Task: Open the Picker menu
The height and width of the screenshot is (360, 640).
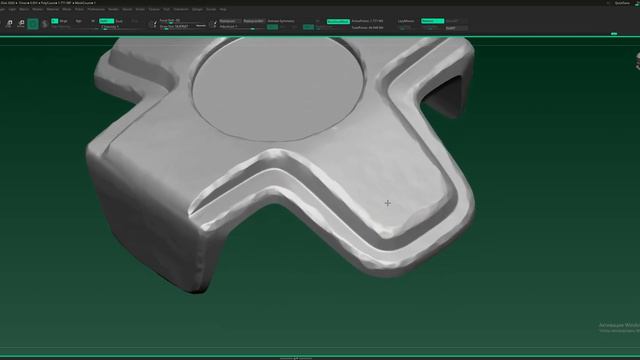Action: (x=79, y=9)
